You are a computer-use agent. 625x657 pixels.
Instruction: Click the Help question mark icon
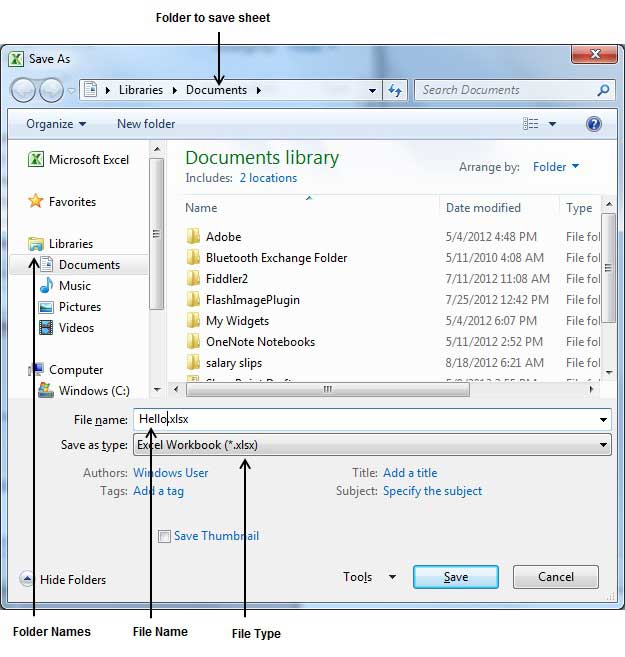(594, 124)
